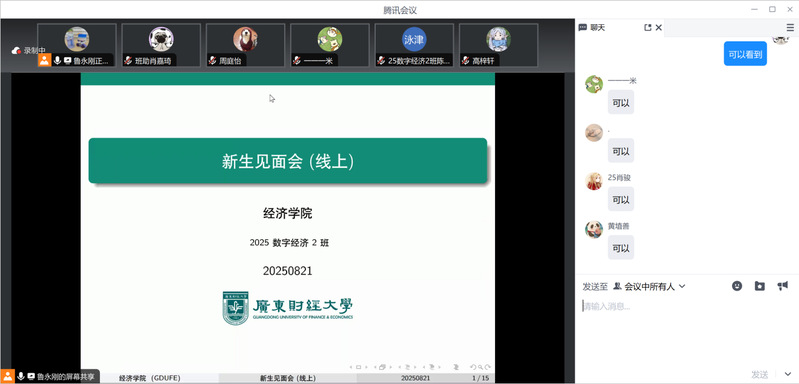Click the 2025 数字经济 2 班 text

coord(289,243)
